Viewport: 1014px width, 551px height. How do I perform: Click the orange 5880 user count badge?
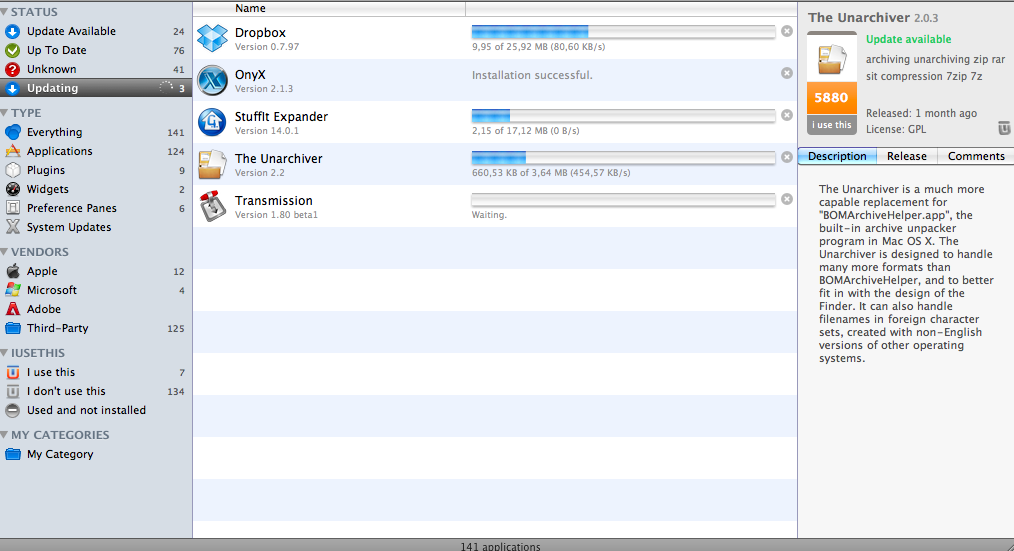click(832, 98)
